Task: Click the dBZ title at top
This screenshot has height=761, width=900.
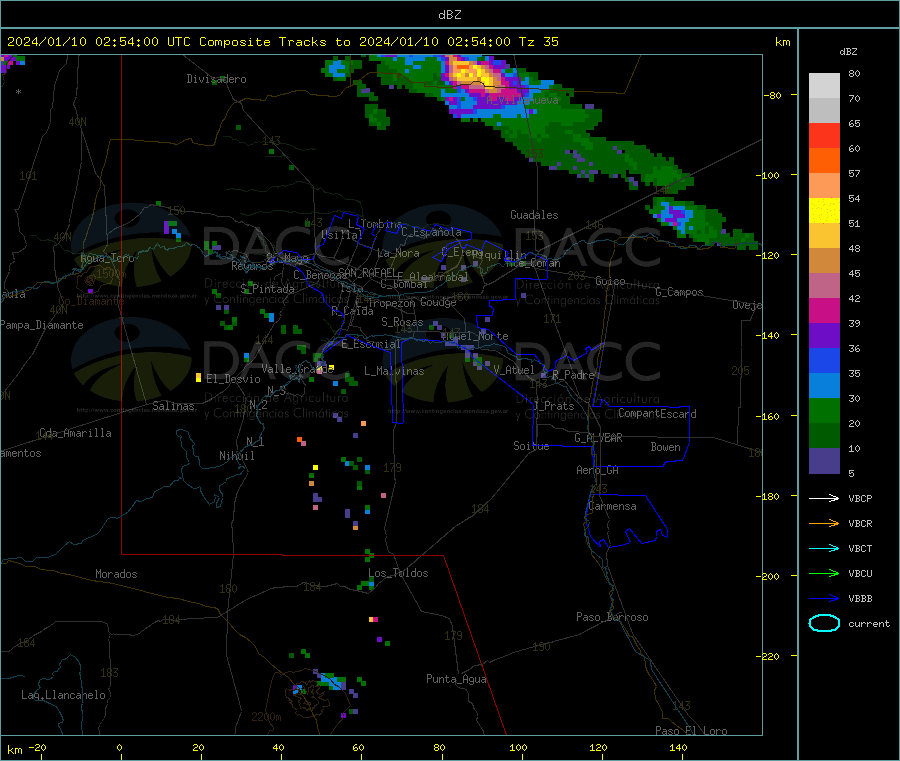Action: [449, 15]
